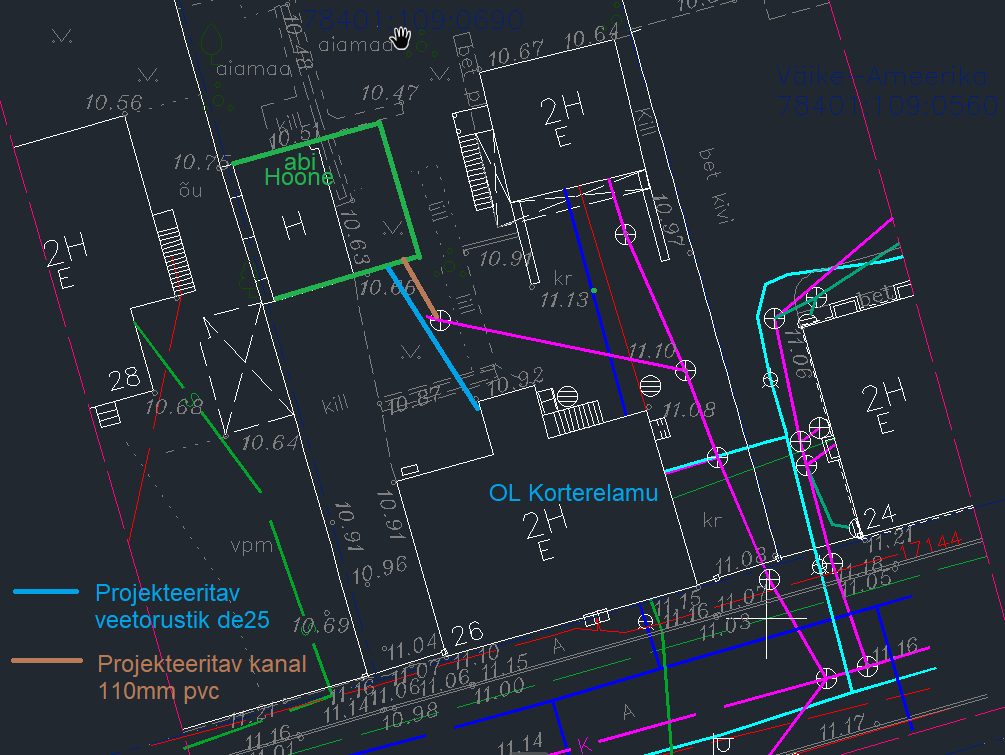Click the crosshair cursor marker near street
Screen dimensions: 1005x755
pos(768,620)
